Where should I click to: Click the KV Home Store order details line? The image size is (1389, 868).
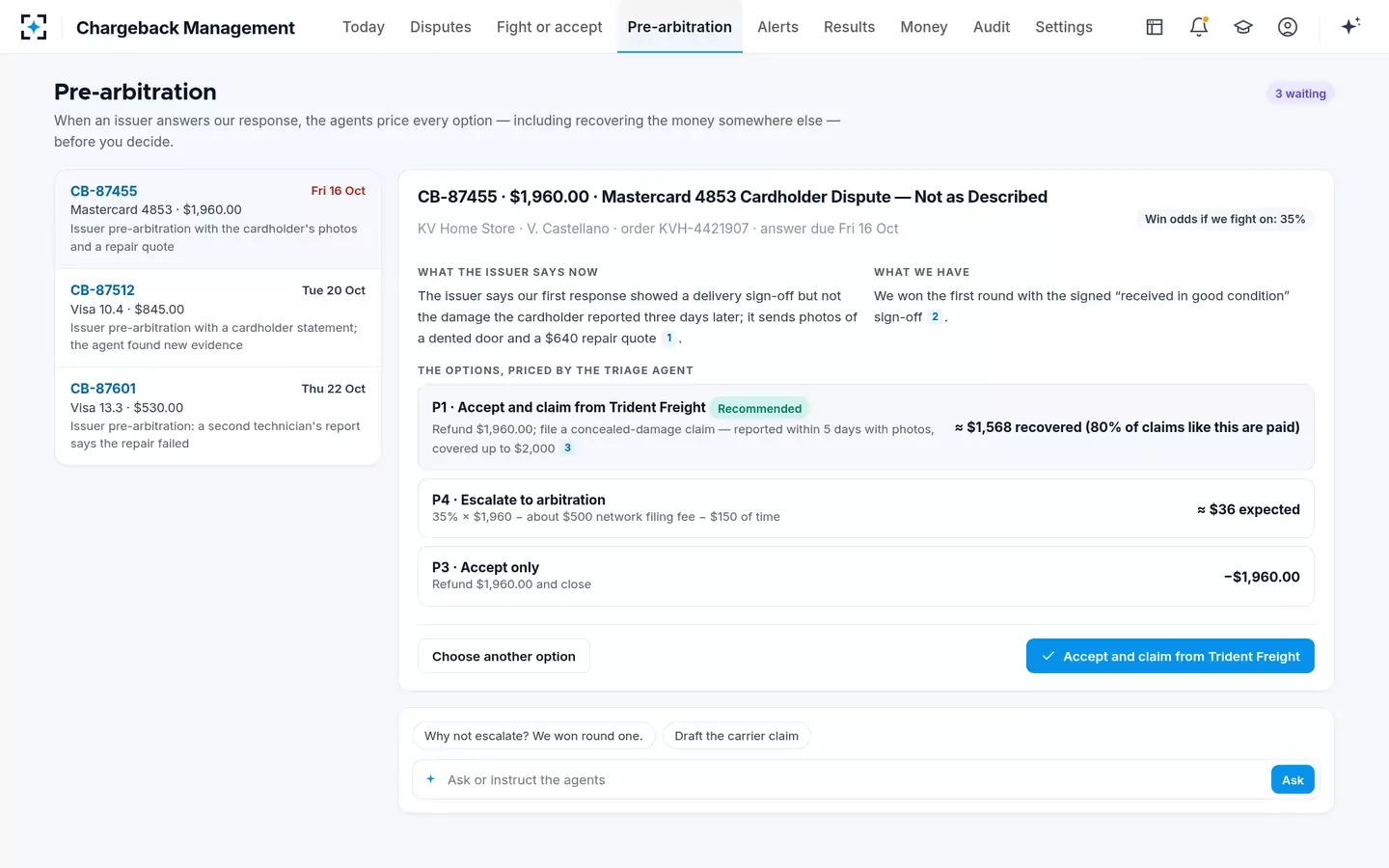pos(658,229)
